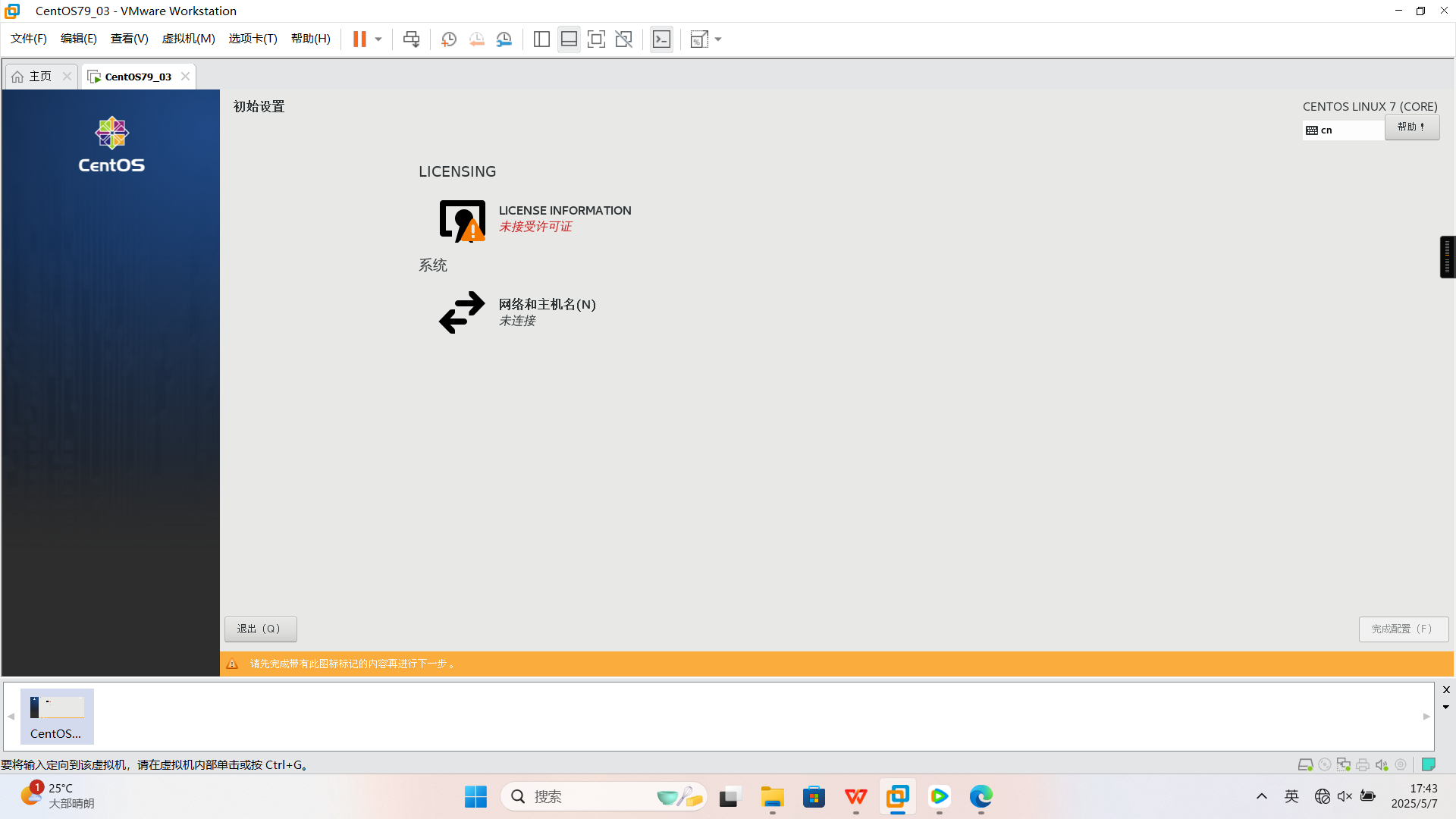The height and width of the screenshot is (819, 1456).
Task: Open the 文件(F) menu
Action: click(x=29, y=39)
